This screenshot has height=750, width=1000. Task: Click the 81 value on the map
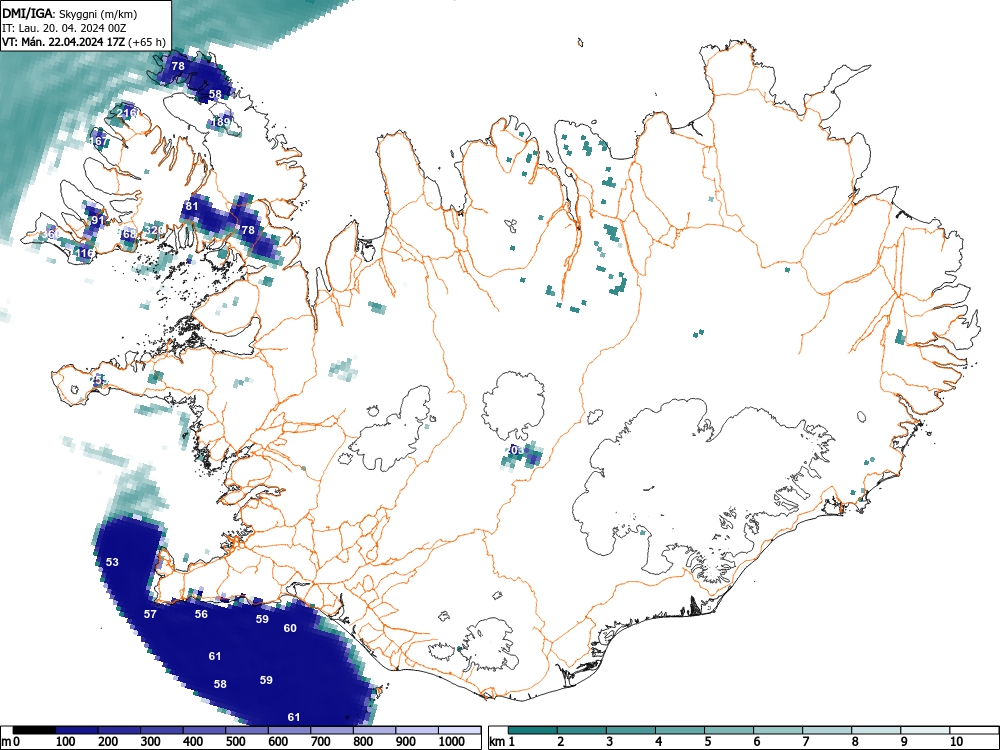point(192,206)
